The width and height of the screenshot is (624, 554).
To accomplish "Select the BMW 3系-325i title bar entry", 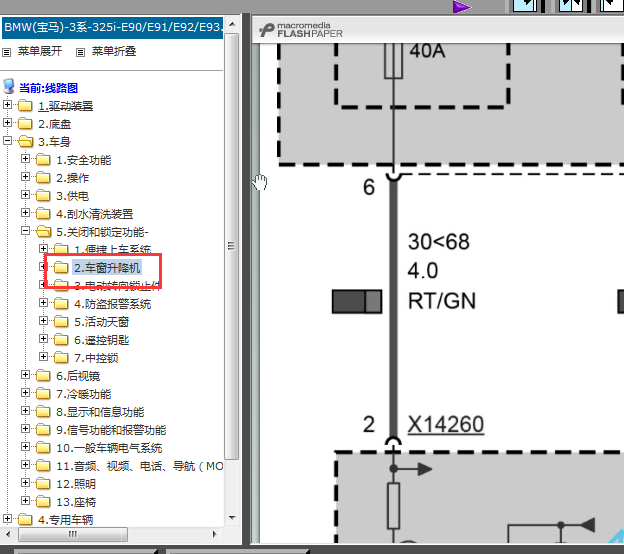I will coord(113,27).
